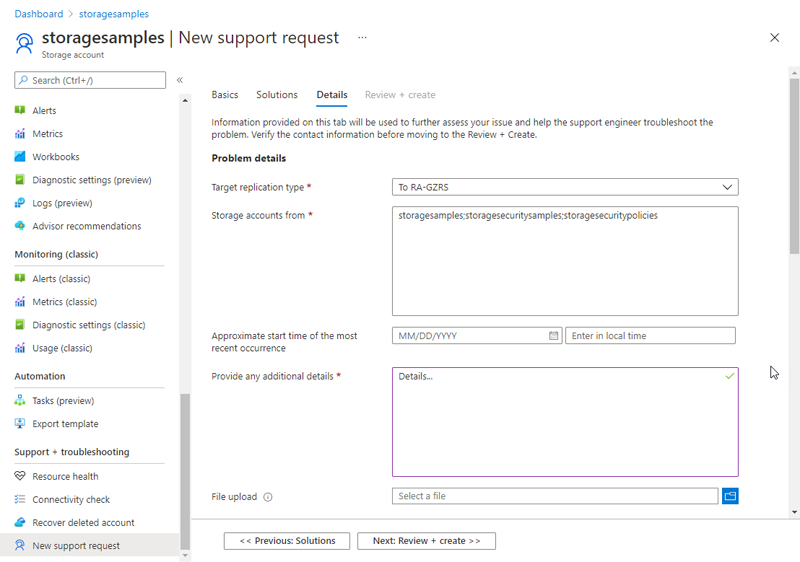Click the Alerts icon in sidebar
Image resolution: width=800 pixels, height=562 pixels.
pos(20,110)
